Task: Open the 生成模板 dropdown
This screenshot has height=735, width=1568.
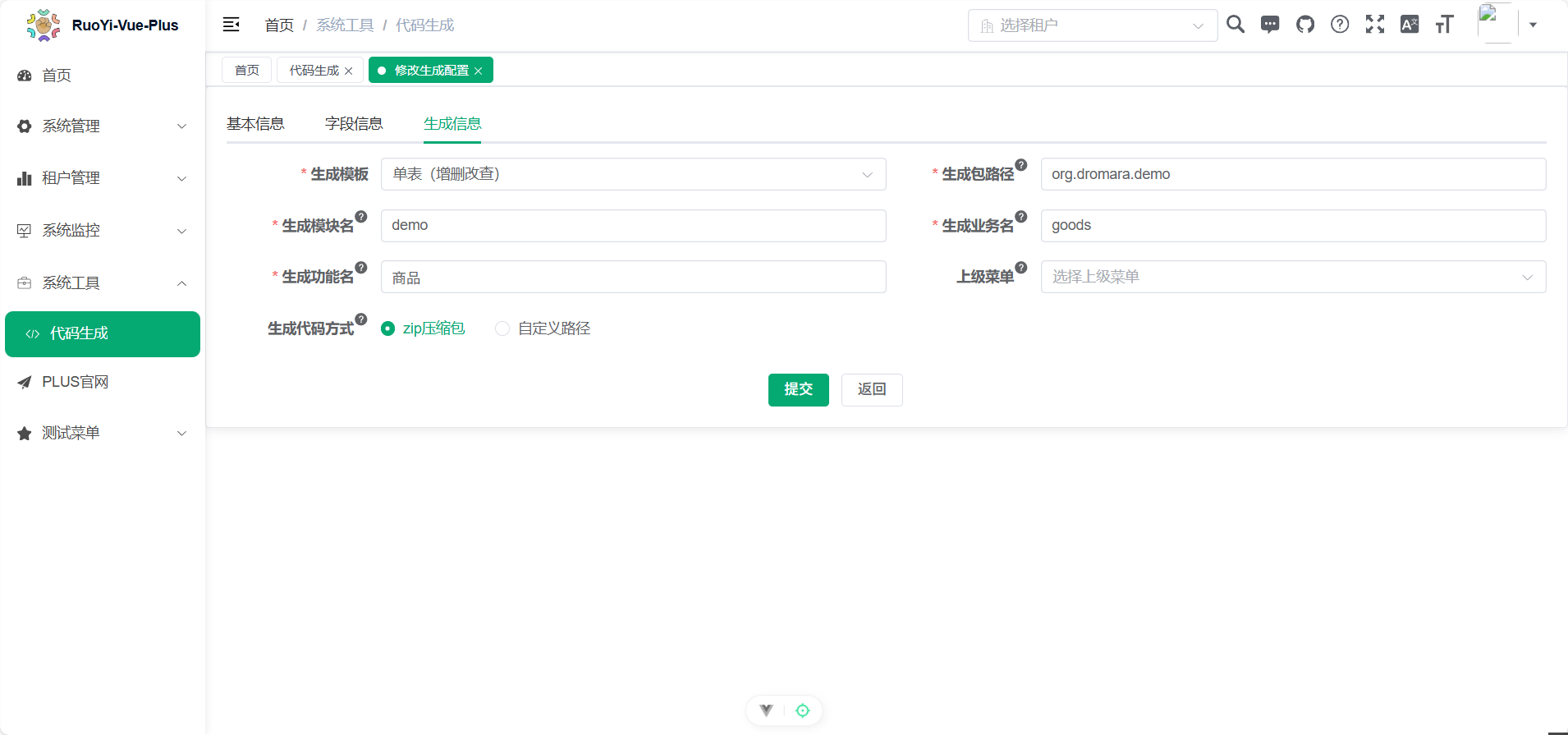Action: (x=633, y=174)
